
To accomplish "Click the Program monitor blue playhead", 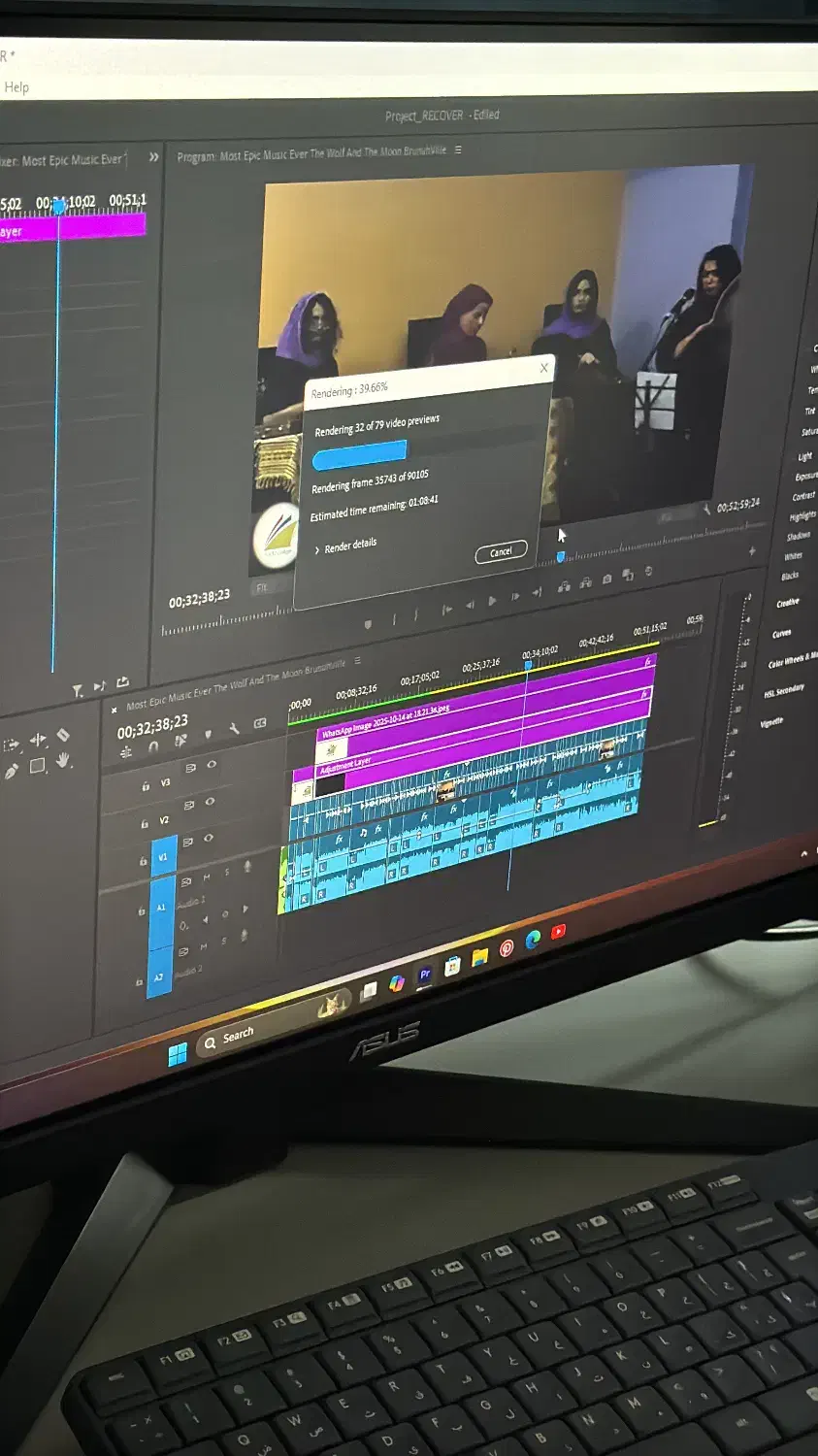I will pos(560,556).
